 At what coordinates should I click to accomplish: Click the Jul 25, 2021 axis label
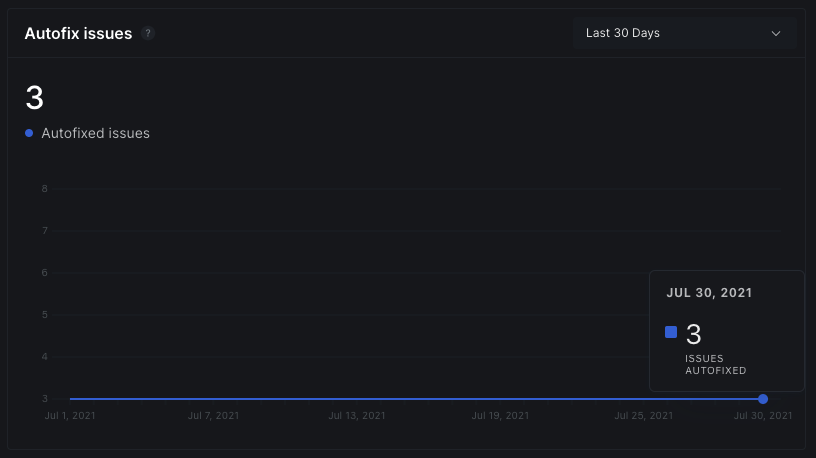click(643, 415)
